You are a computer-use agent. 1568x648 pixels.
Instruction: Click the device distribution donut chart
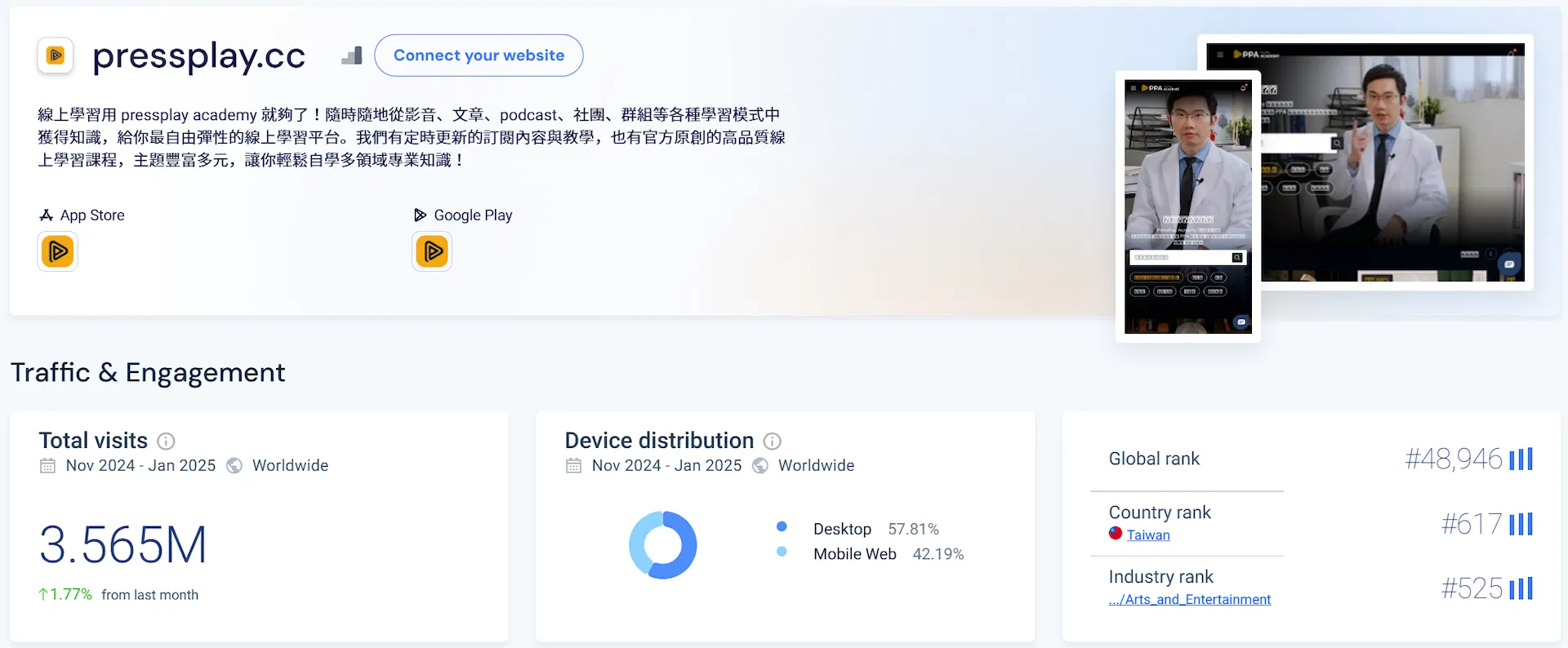[x=663, y=545]
